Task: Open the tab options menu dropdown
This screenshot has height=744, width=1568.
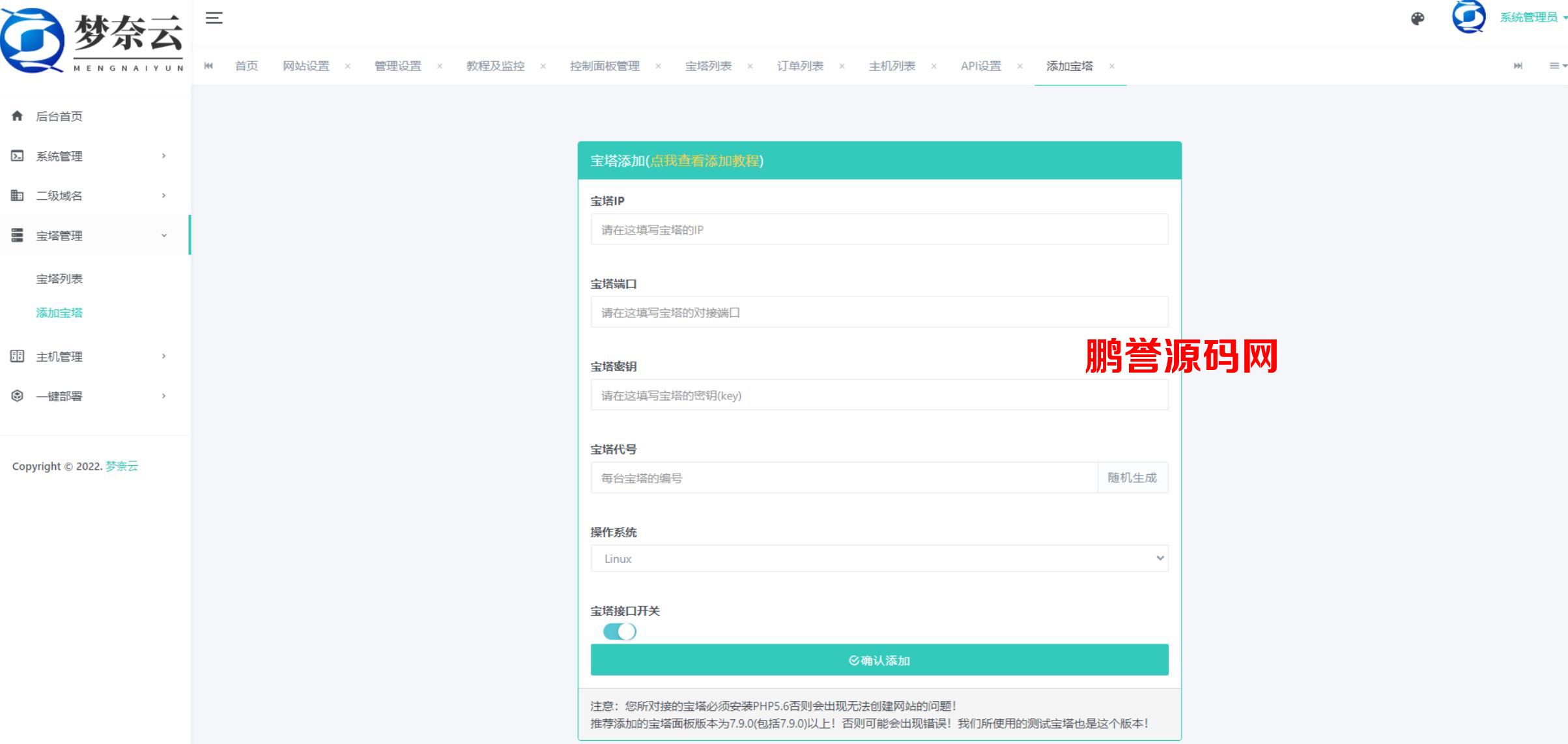Action: pyautogui.click(x=1558, y=66)
